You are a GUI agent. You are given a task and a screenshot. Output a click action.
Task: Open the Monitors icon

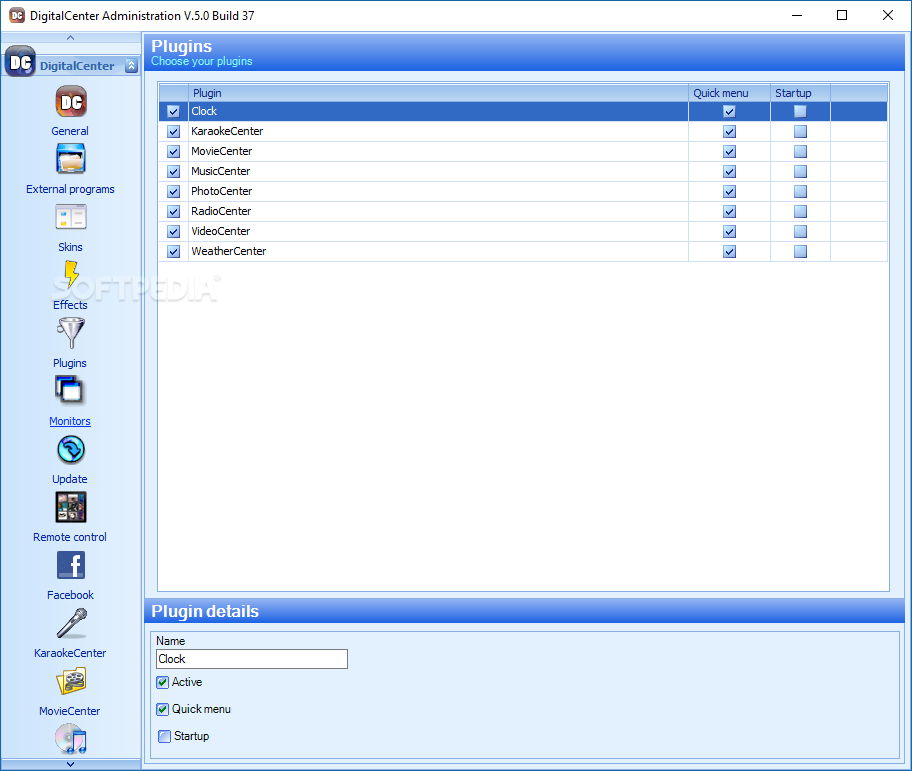70,391
